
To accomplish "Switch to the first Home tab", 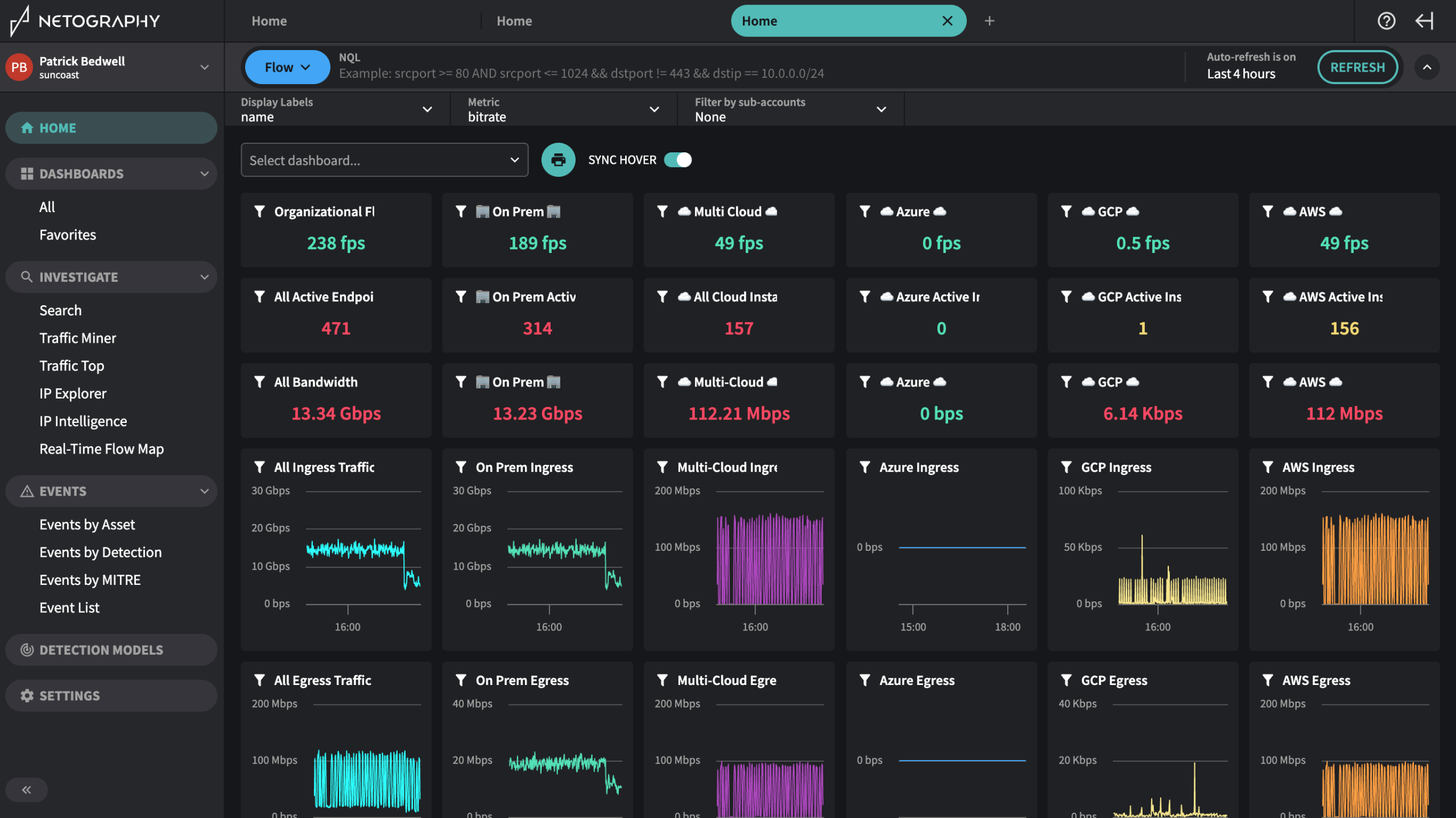I will [x=269, y=21].
